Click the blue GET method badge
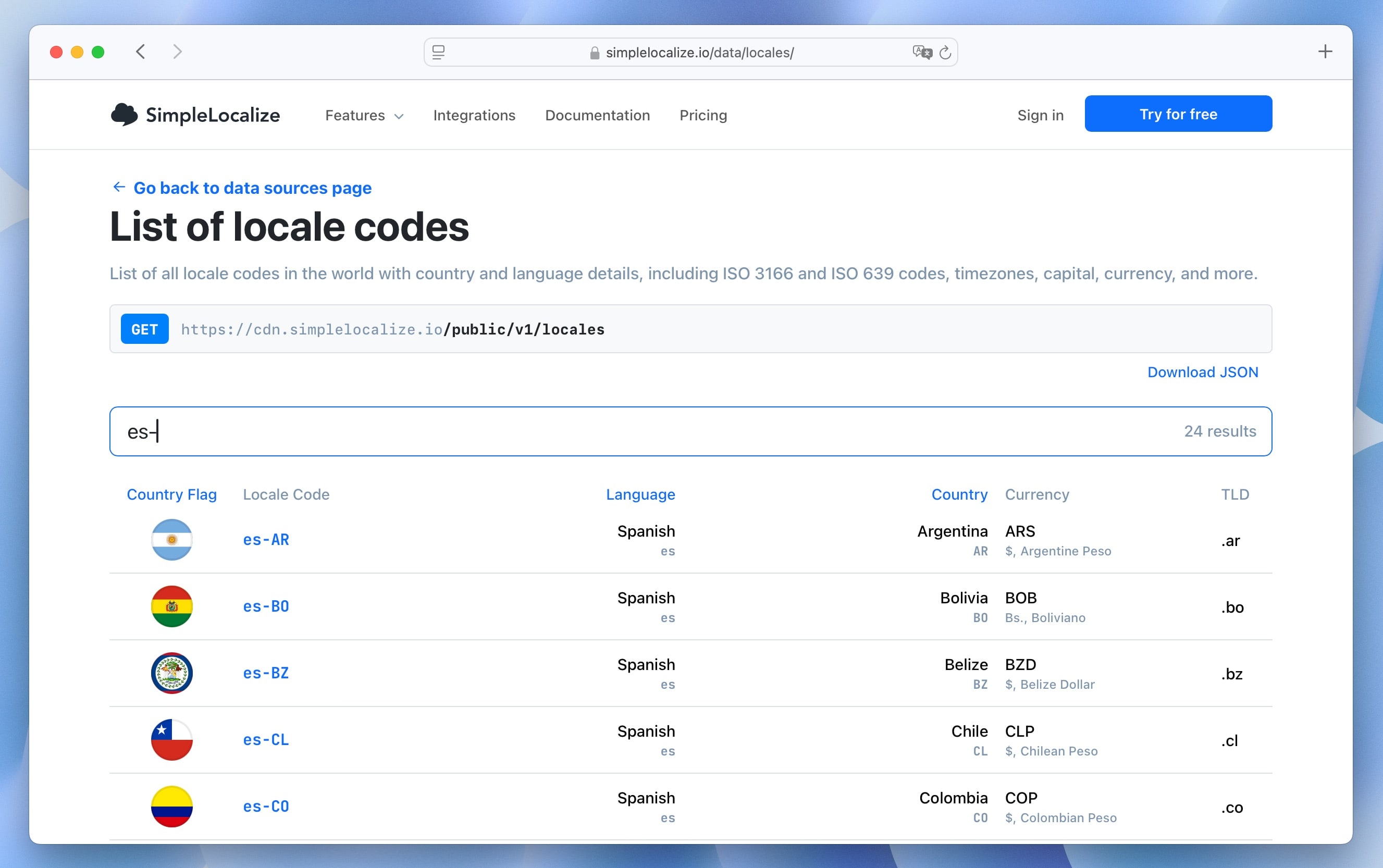The image size is (1383, 868). point(145,329)
